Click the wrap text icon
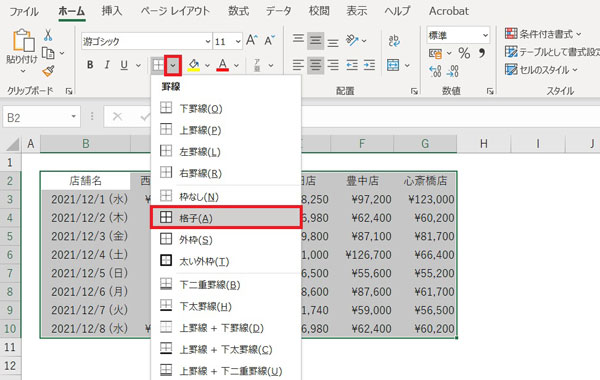 click(394, 41)
